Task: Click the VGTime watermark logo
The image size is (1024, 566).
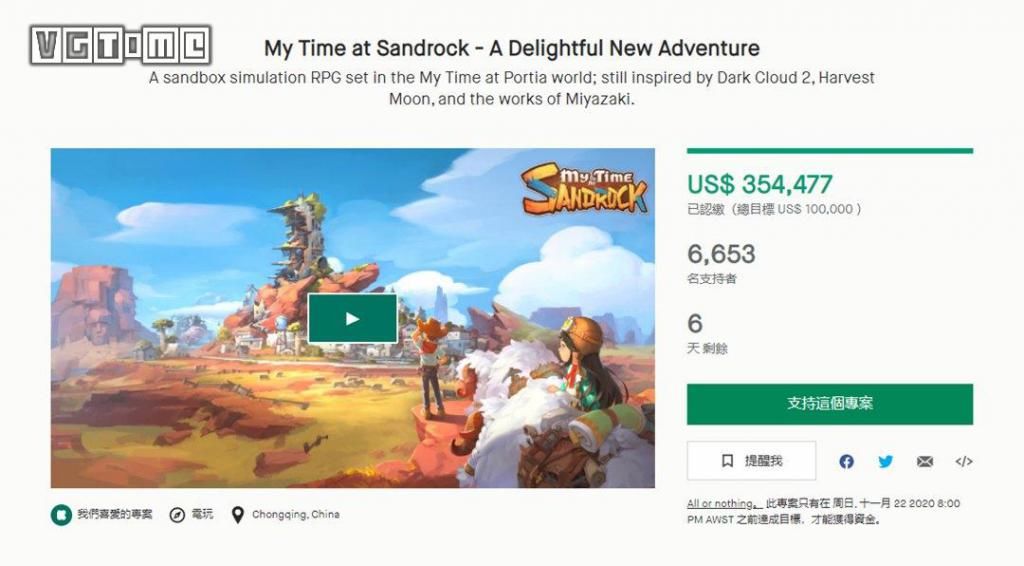Action: 121,45
